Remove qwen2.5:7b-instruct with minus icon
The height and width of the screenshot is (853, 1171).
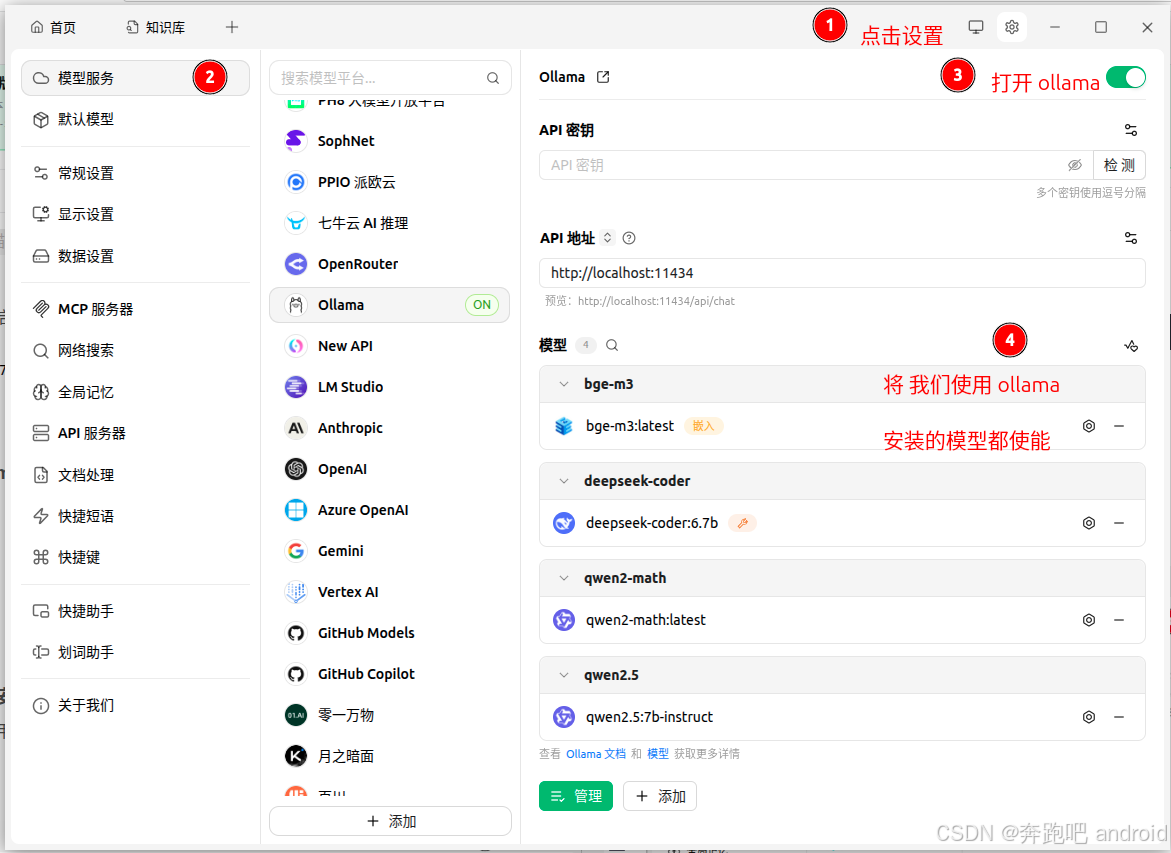pos(1119,717)
